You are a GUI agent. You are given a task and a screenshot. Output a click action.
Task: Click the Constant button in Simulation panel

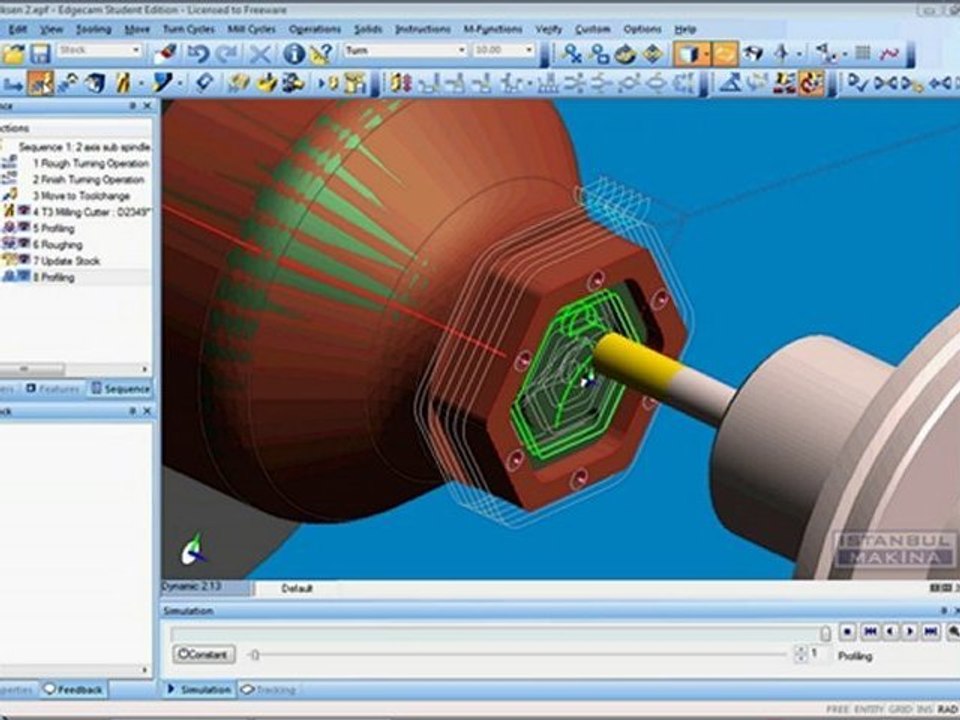tap(204, 654)
